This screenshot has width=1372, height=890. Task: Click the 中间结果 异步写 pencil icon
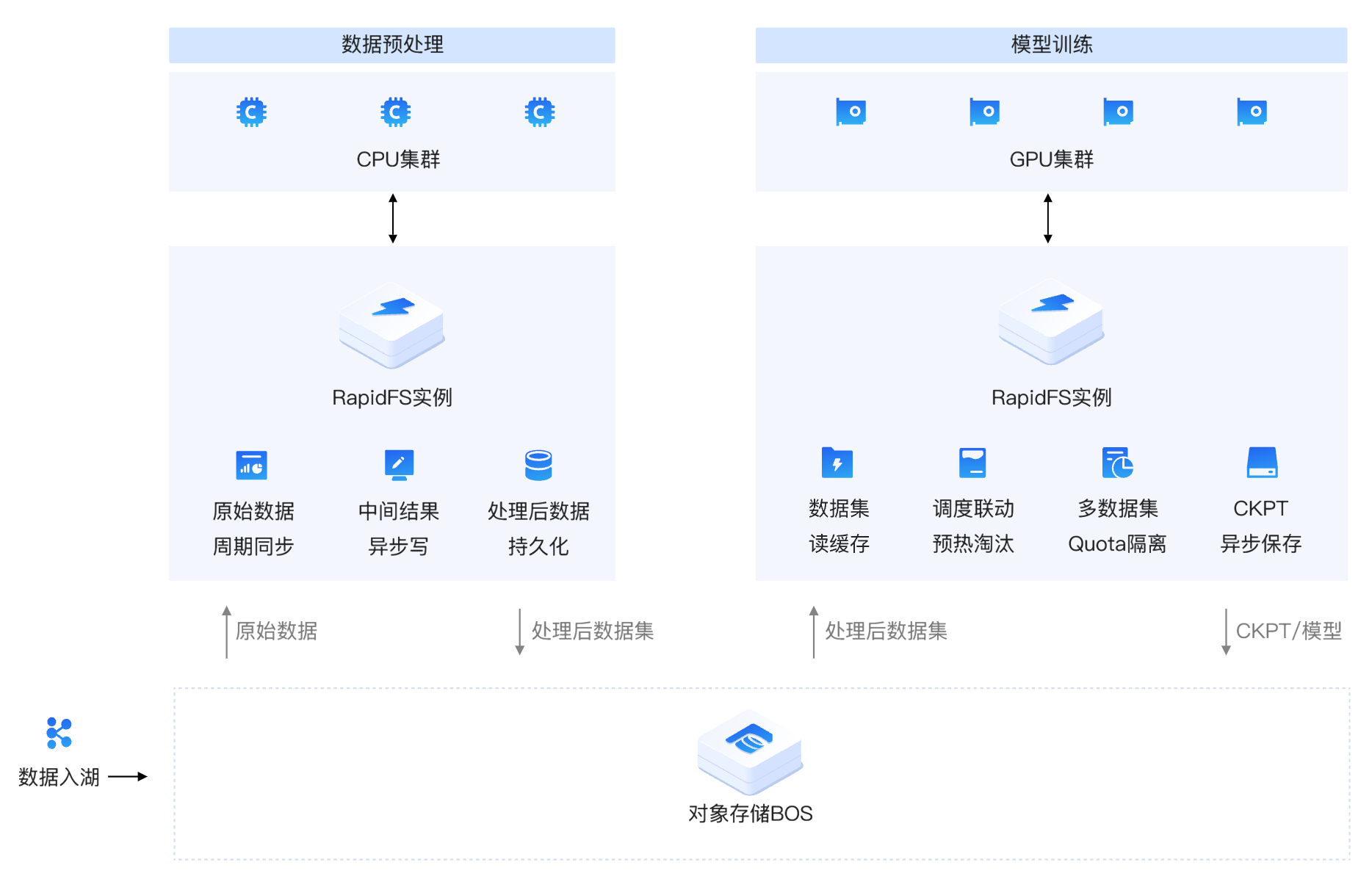[399, 465]
